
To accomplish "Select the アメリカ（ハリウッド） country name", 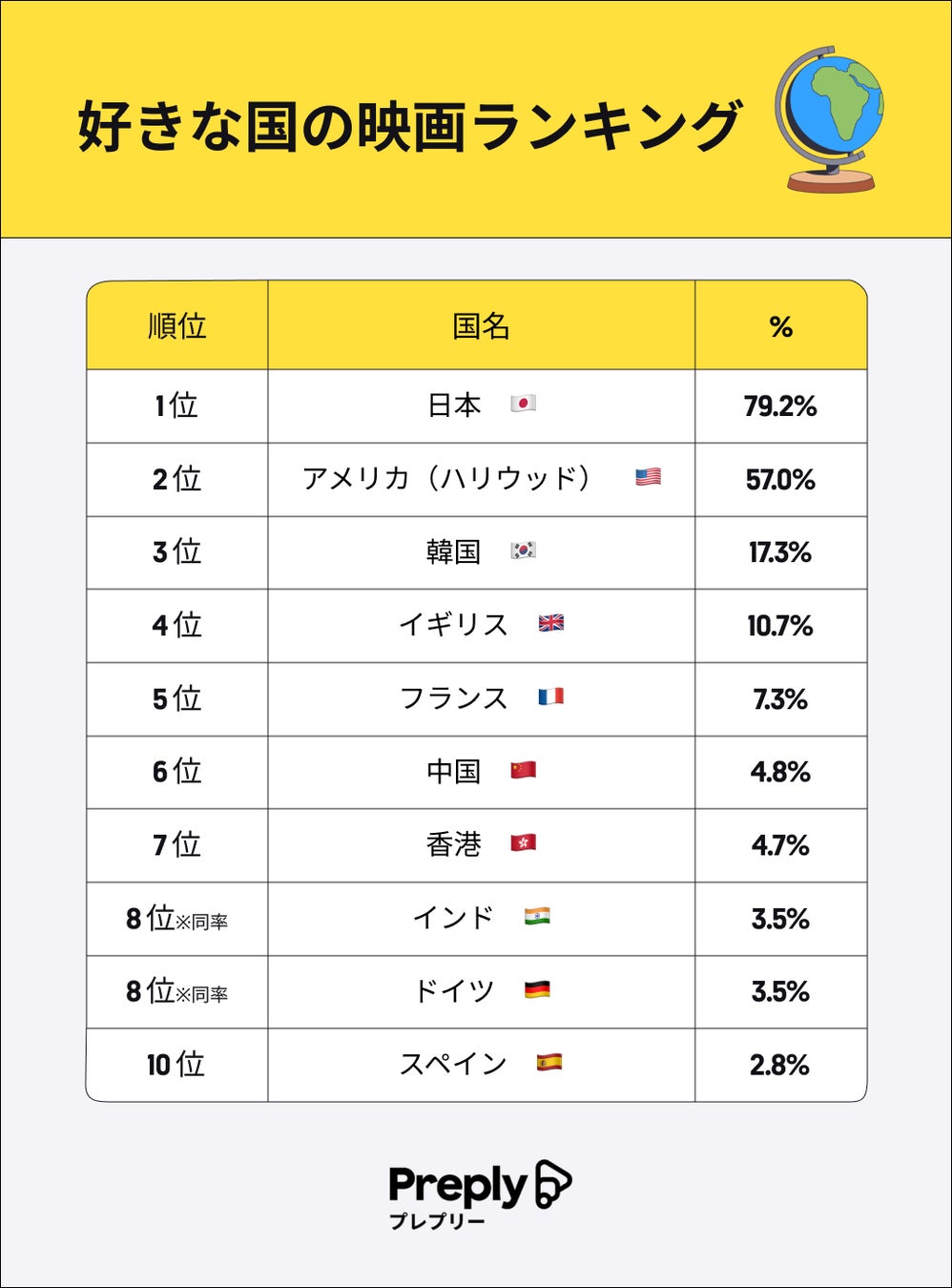I will [446, 478].
